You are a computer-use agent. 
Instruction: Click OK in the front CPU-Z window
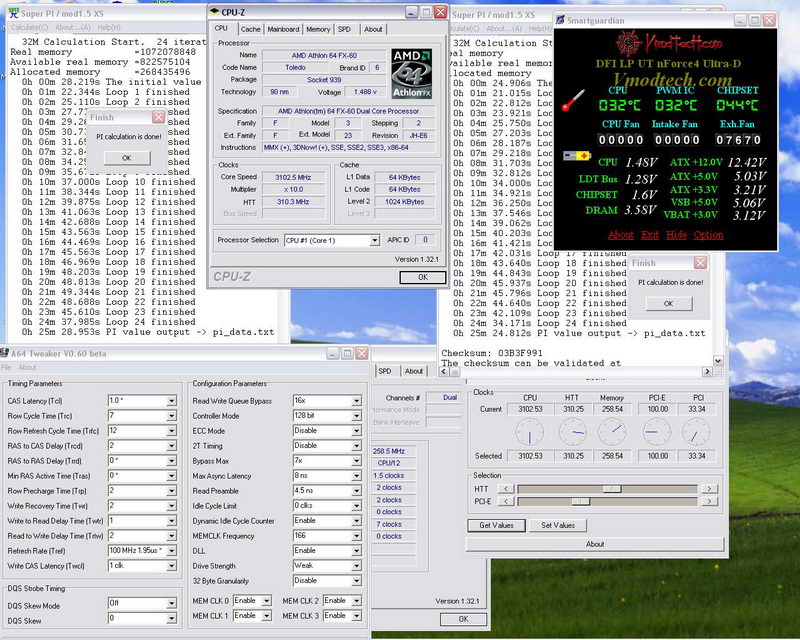(423, 277)
